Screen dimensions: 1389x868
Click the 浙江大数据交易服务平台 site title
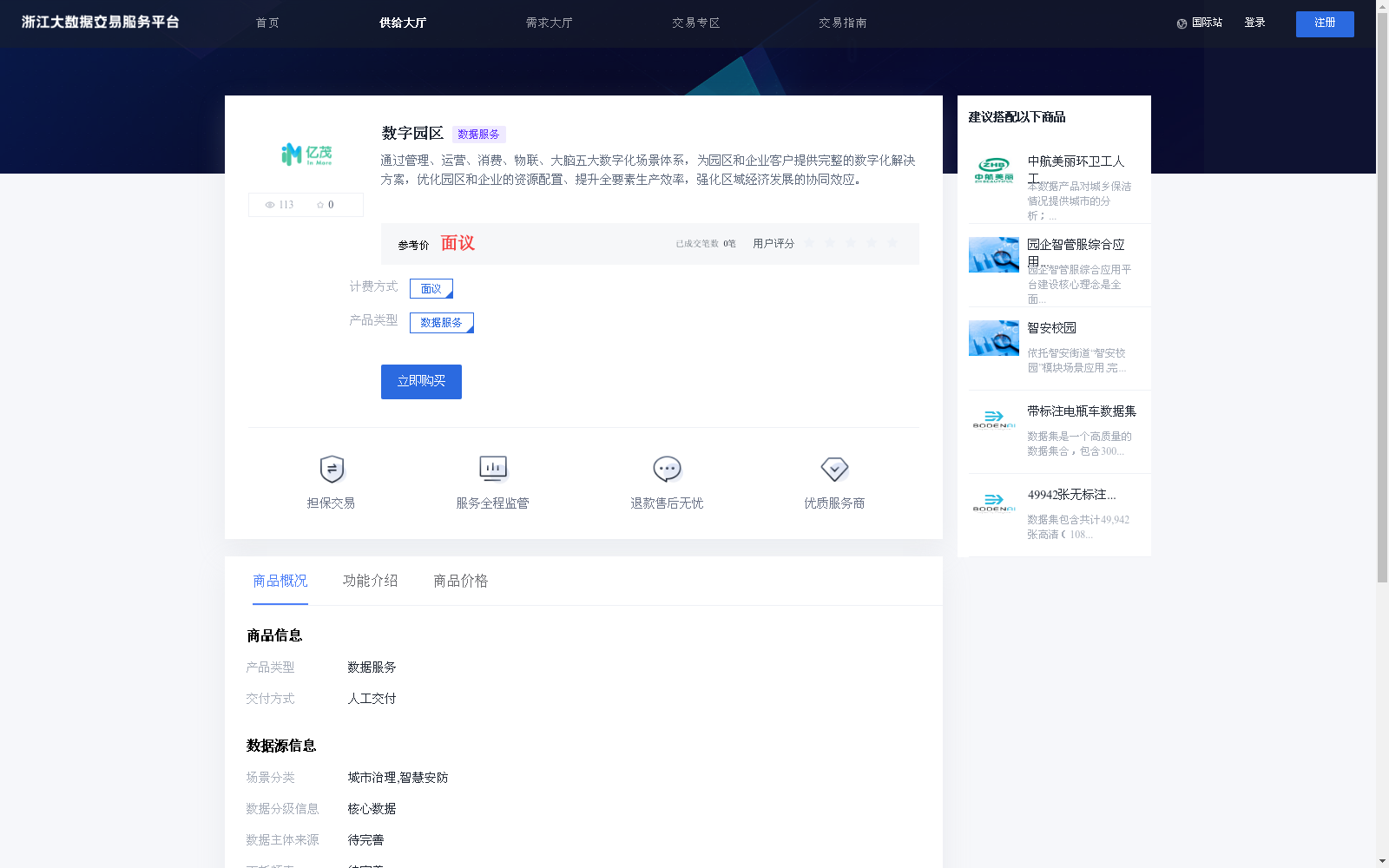pos(101,23)
